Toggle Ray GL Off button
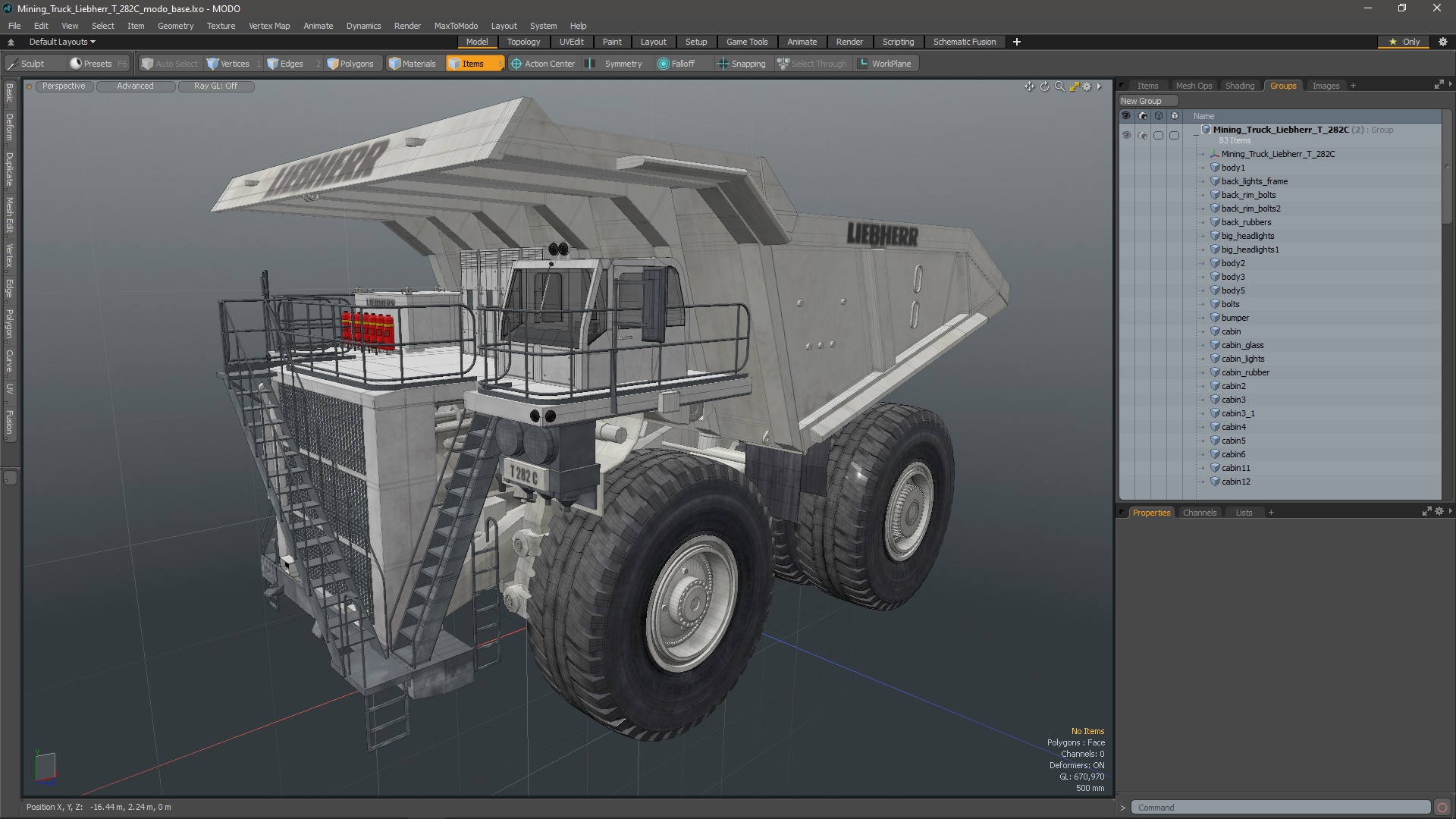Image resolution: width=1456 pixels, height=819 pixels. click(215, 86)
